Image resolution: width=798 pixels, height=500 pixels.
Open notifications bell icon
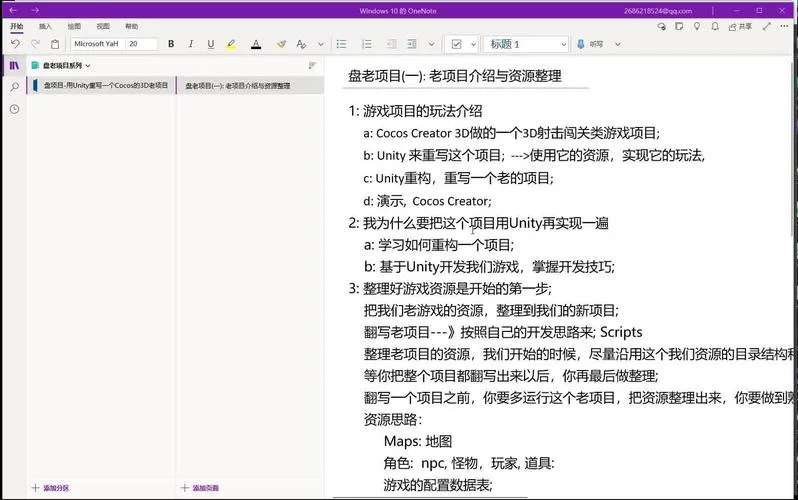(x=715, y=26)
